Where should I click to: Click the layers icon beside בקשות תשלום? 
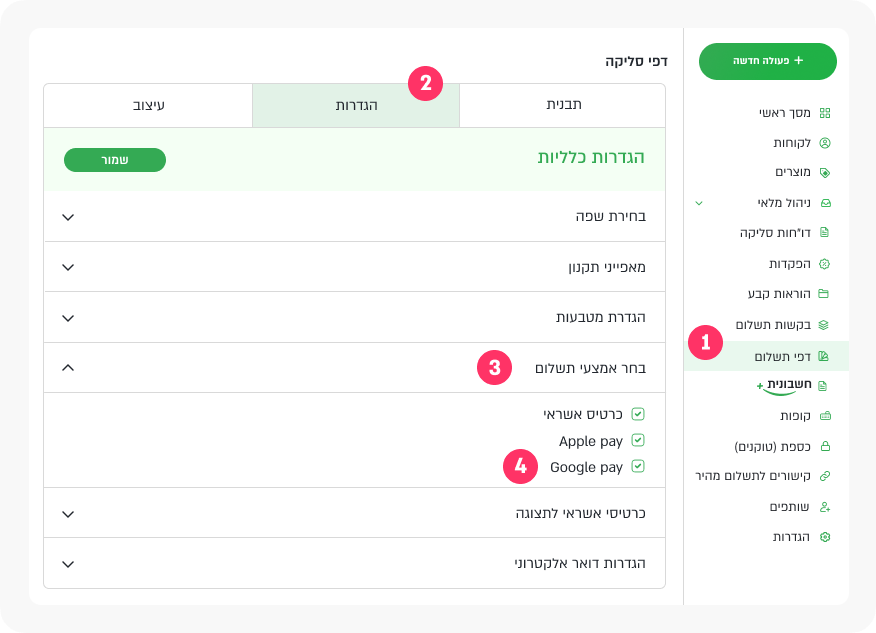pos(824,325)
